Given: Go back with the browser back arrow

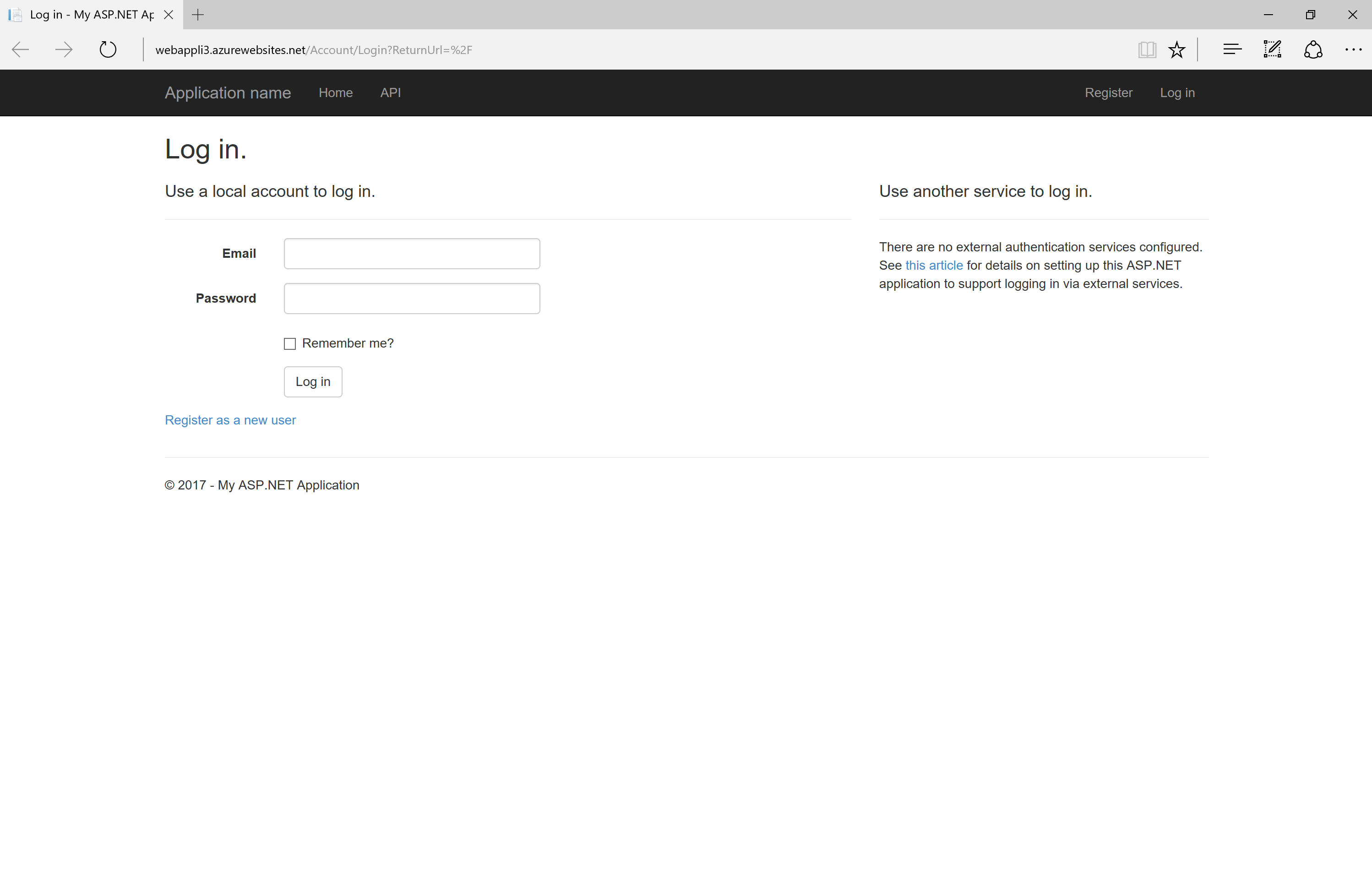Looking at the screenshot, I should 21,49.
